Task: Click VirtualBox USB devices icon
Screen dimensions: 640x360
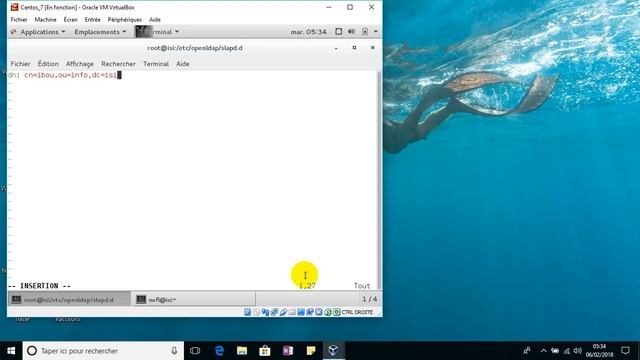Action: pyautogui.click(x=283, y=312)
